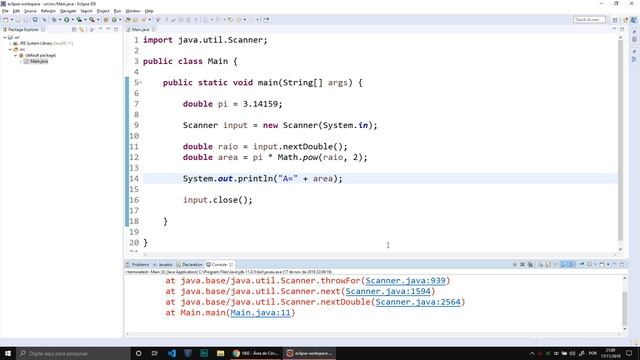Image resolution: width=640 pixels, height=360 pixels.
Task: Click the New Java Class icon
Action: [x=114, y=20]
